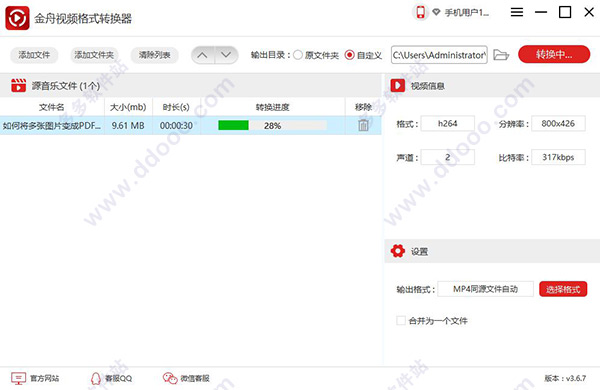Click 输出格式 field MP4同源文件自动
The image size is (600, 390).
tap(486, 289)
